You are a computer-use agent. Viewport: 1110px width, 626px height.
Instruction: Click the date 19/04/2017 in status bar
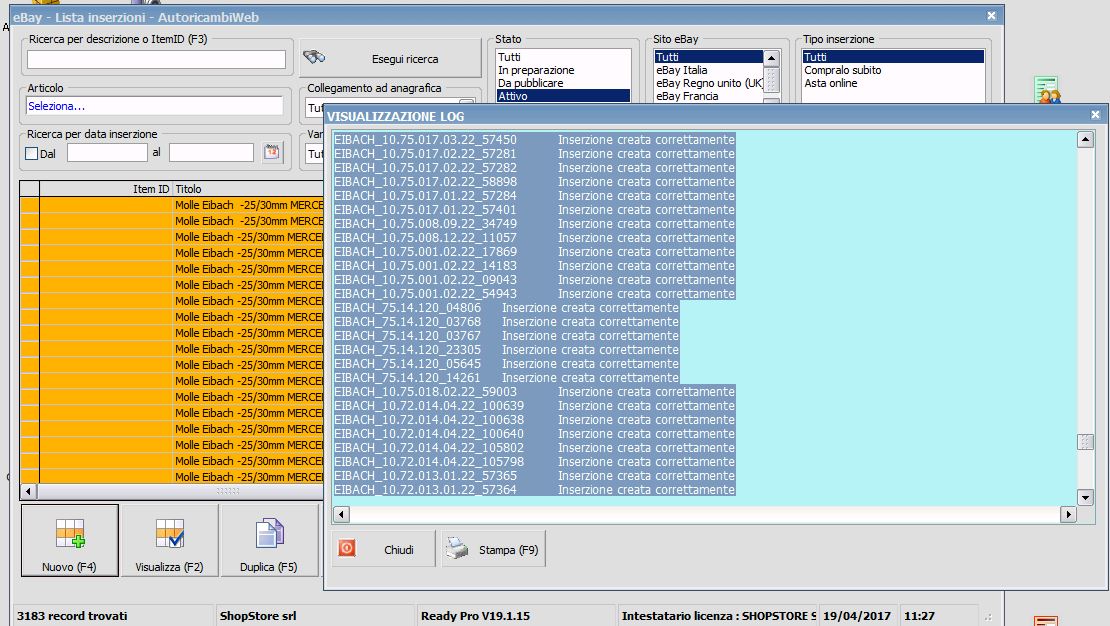pos(857,616)
